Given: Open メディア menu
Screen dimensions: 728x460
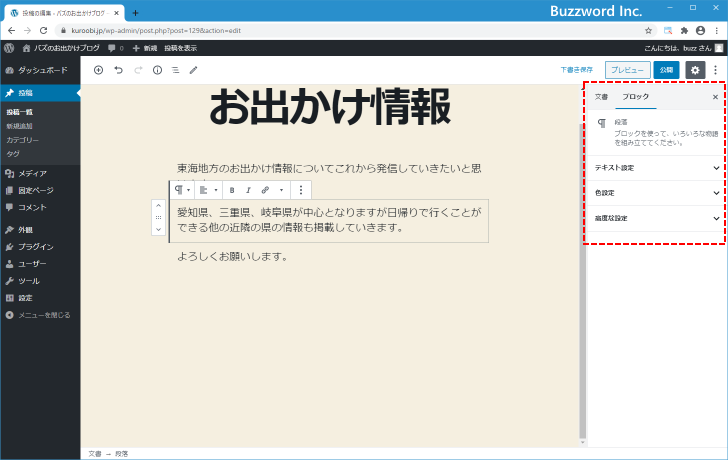Looking at the screenshot, I should (40, 174).
